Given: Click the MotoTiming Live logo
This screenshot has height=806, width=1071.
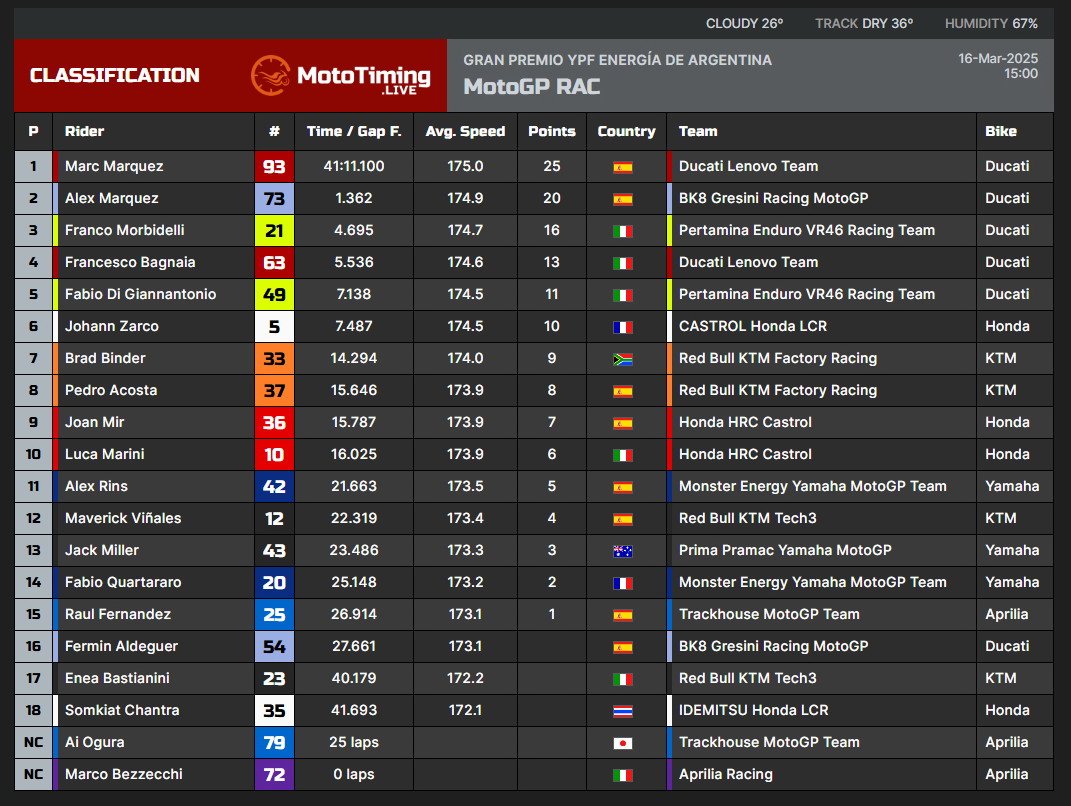Looking at the screenshot, I should click(340, 76).
